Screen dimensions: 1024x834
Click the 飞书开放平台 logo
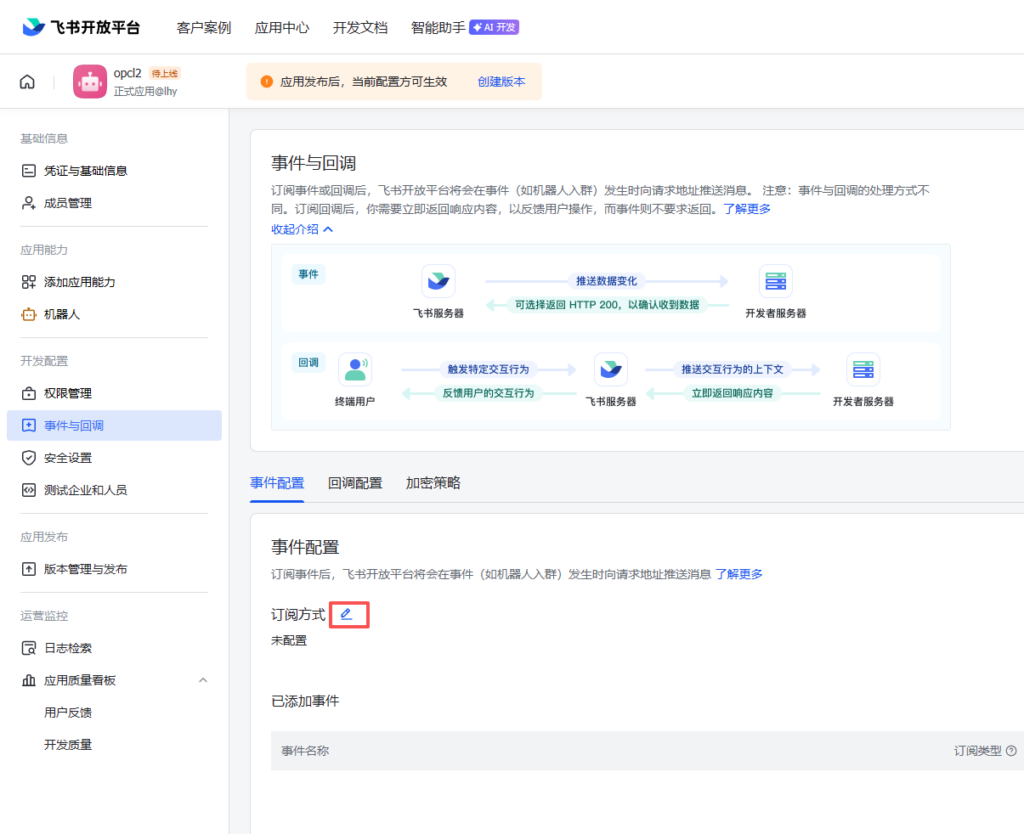(82, 27)
